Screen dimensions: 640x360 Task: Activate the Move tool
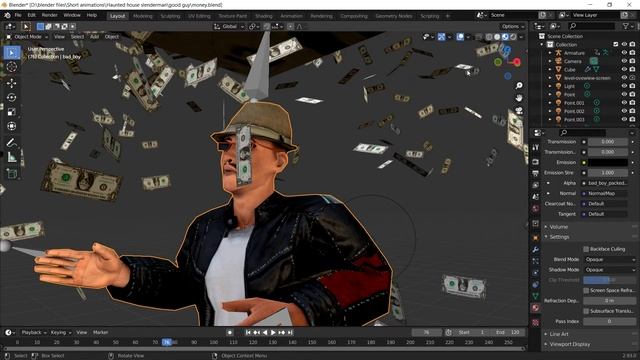click(x=11, y=83)
